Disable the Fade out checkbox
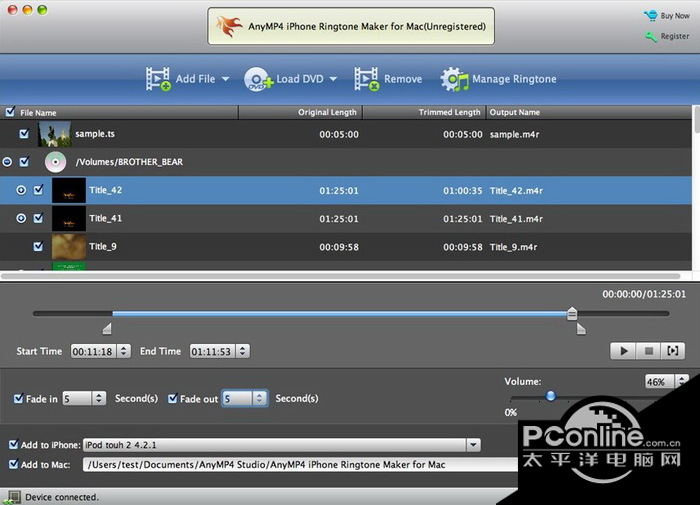700x505 pixels. [x=172, y=398]
